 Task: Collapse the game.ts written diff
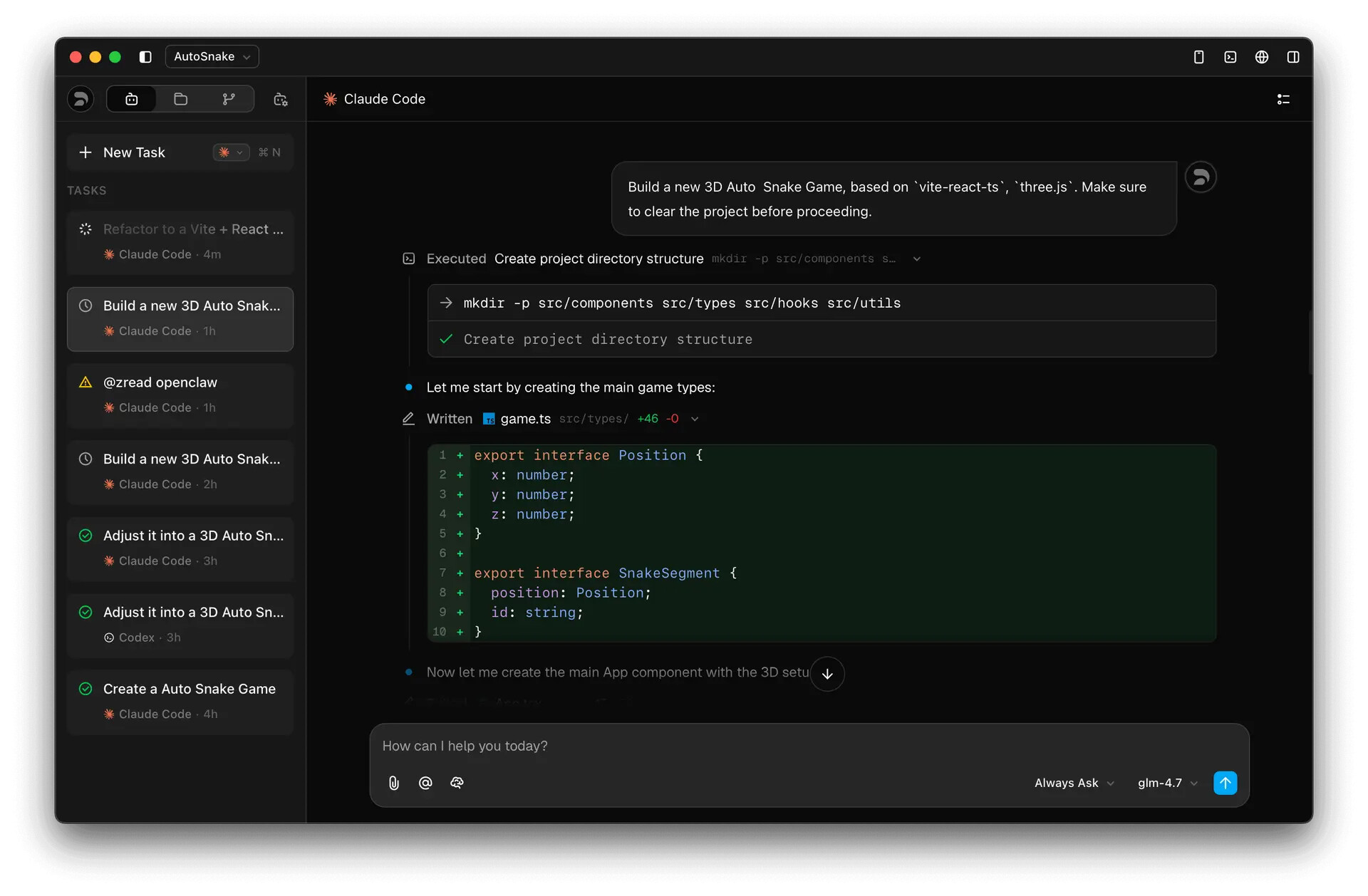pos(695,420)
